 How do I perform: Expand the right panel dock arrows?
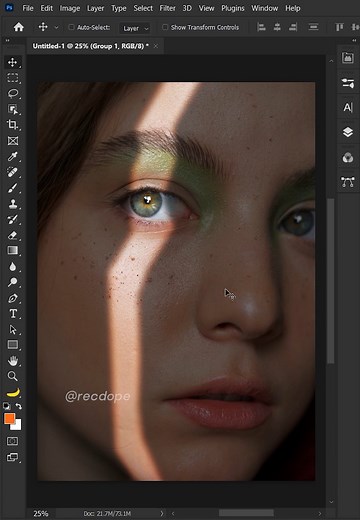(x=354, y=40)
